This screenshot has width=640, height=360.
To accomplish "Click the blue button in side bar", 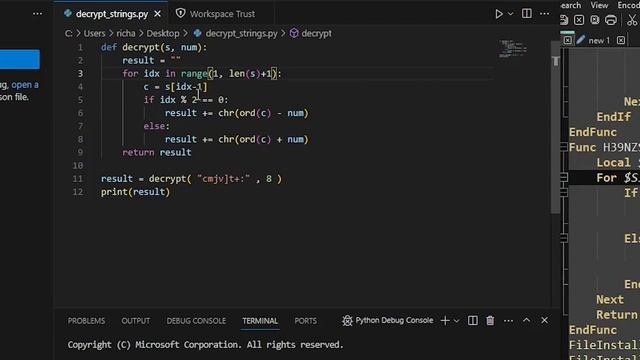I will pos(20,59).
